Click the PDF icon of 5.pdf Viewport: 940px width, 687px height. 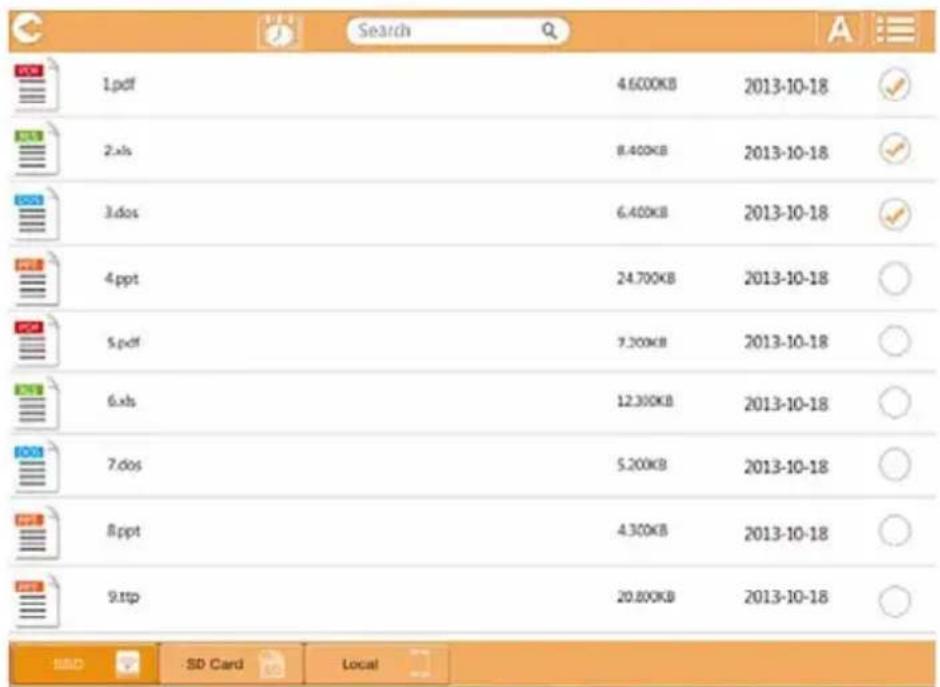[x=36, y=341]
